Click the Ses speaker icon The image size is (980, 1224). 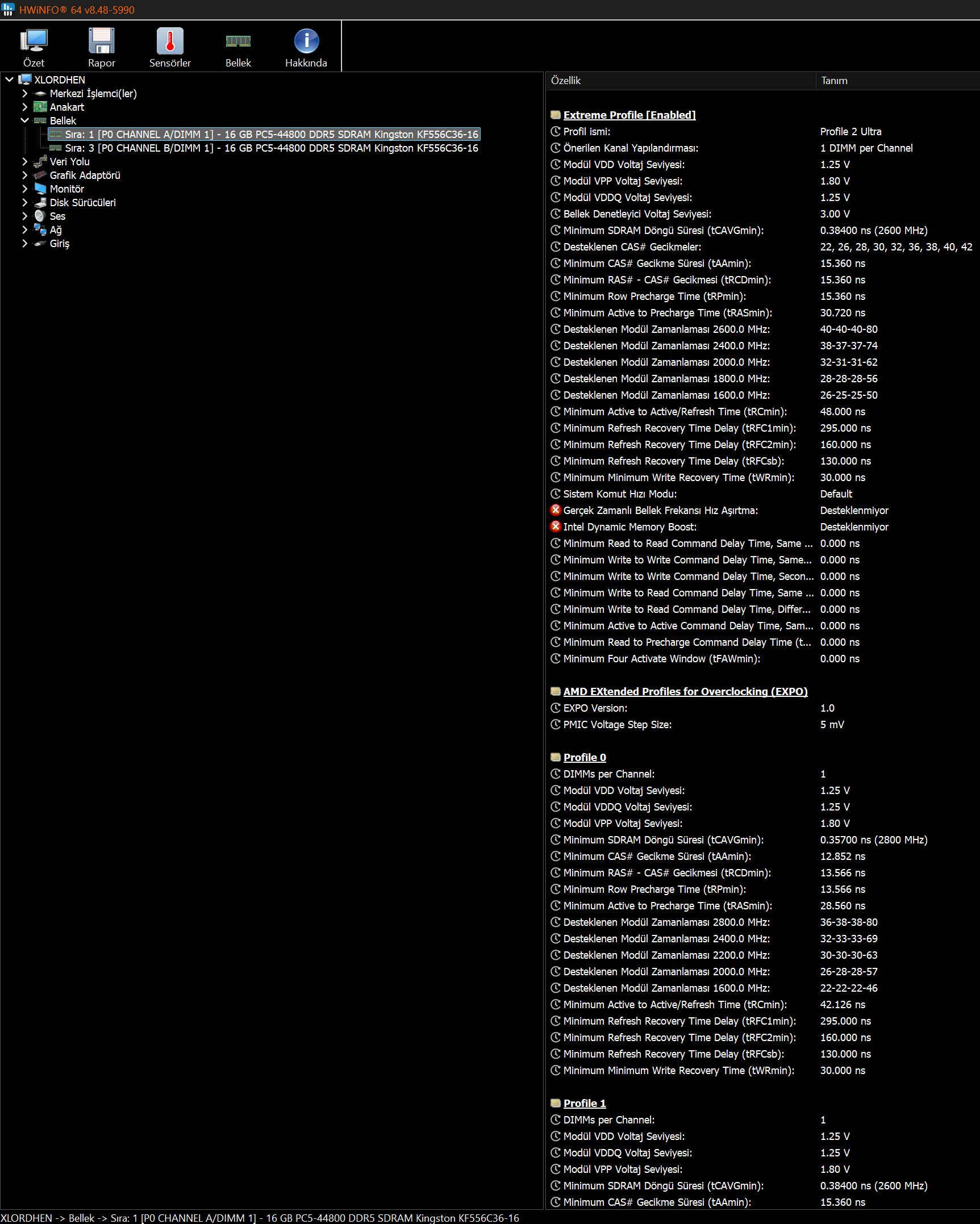40,216
